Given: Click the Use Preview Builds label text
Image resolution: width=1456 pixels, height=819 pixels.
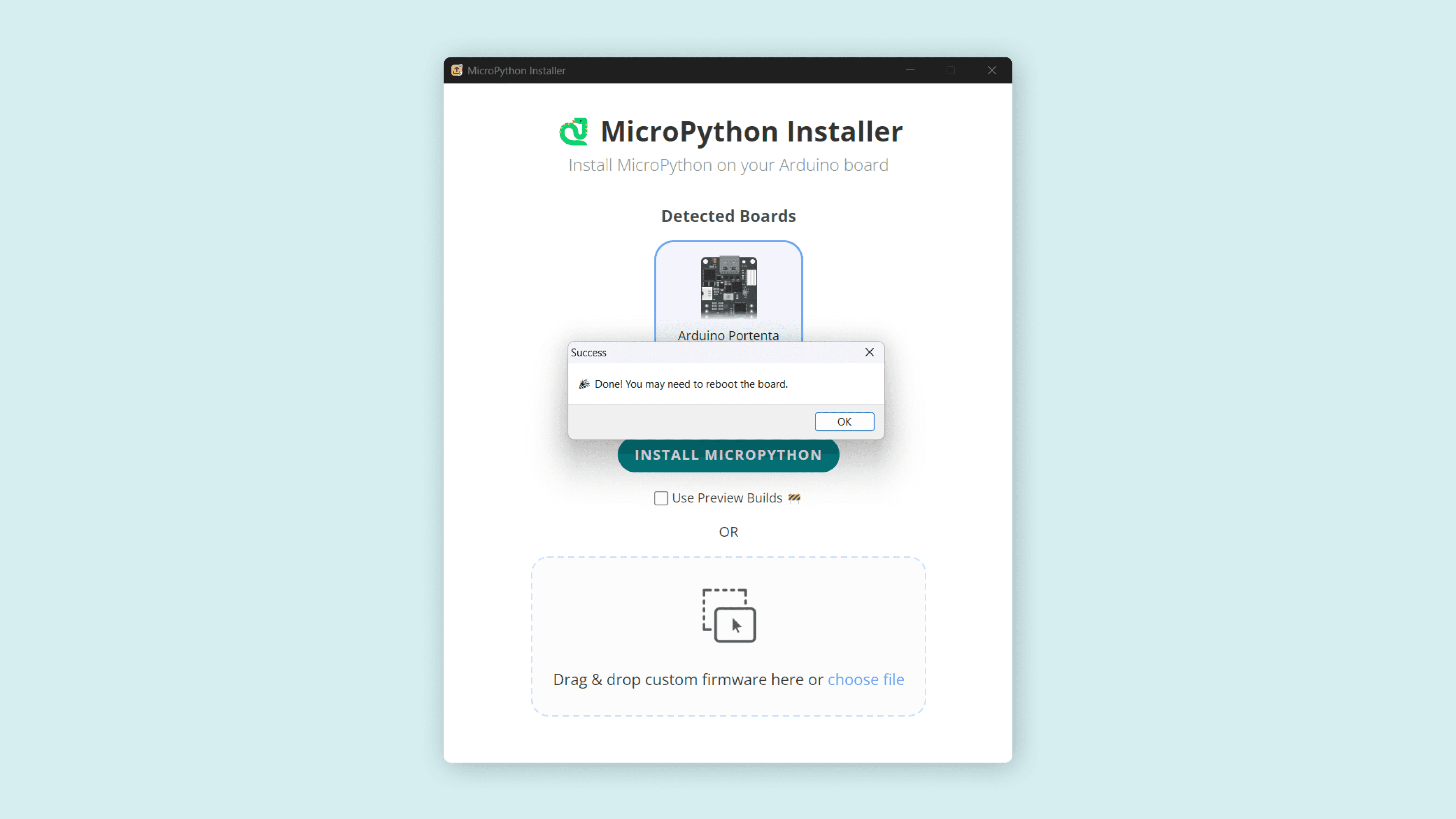Looking at the screenshot, I should (727, 498).
